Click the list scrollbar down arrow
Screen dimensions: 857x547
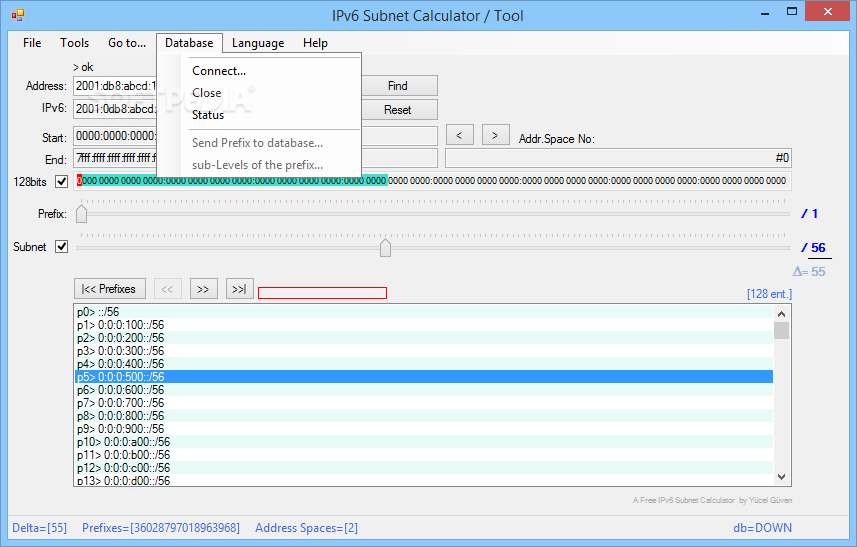pos(782,477)
